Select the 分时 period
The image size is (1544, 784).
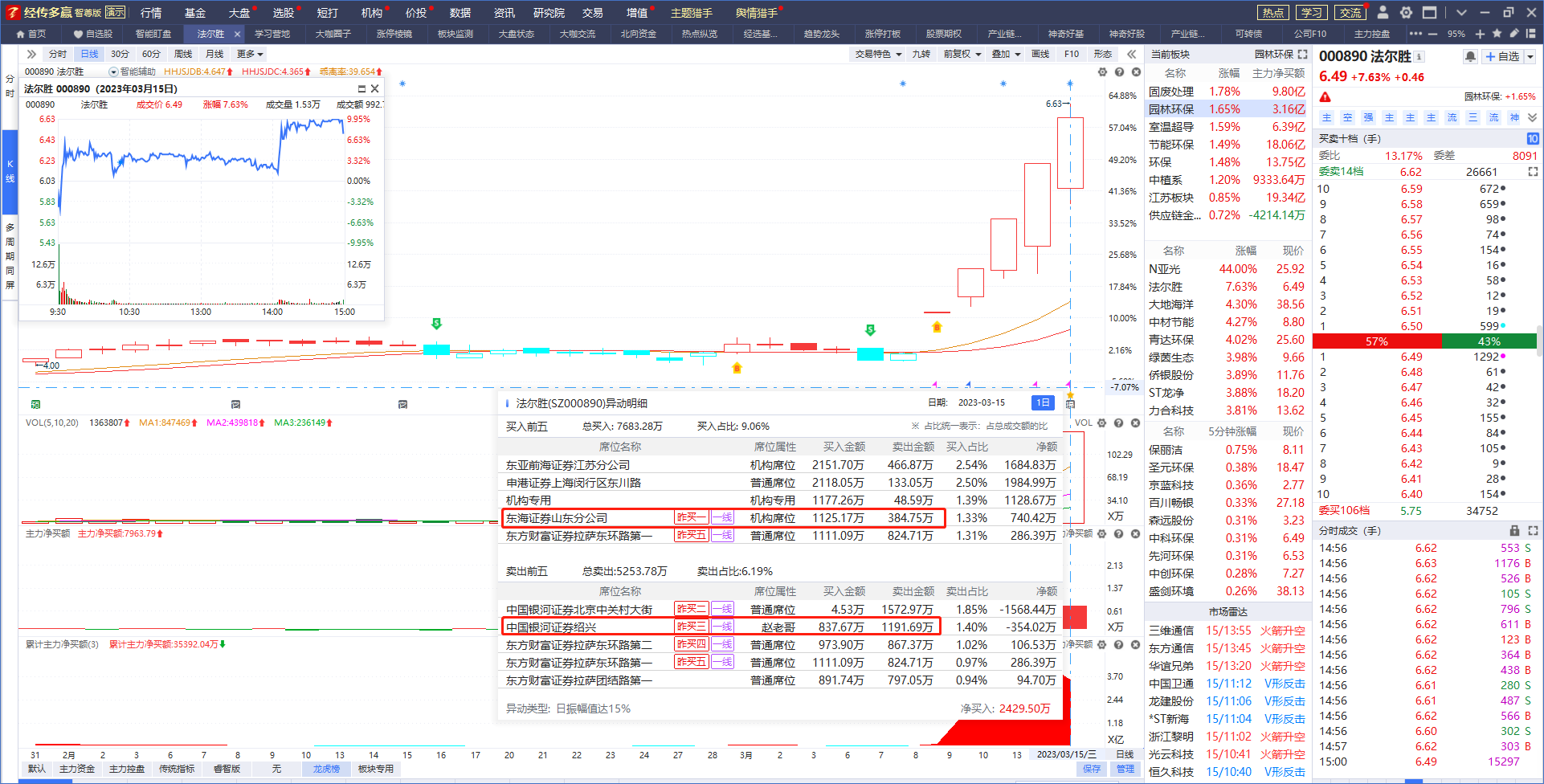[x=58, y=54]
